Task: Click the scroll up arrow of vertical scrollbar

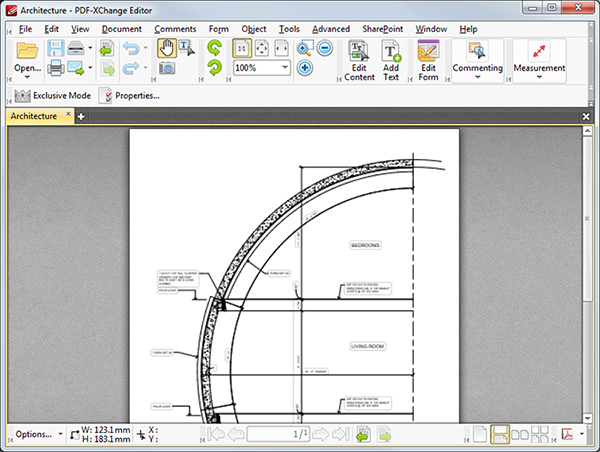Action: (587, 131)
